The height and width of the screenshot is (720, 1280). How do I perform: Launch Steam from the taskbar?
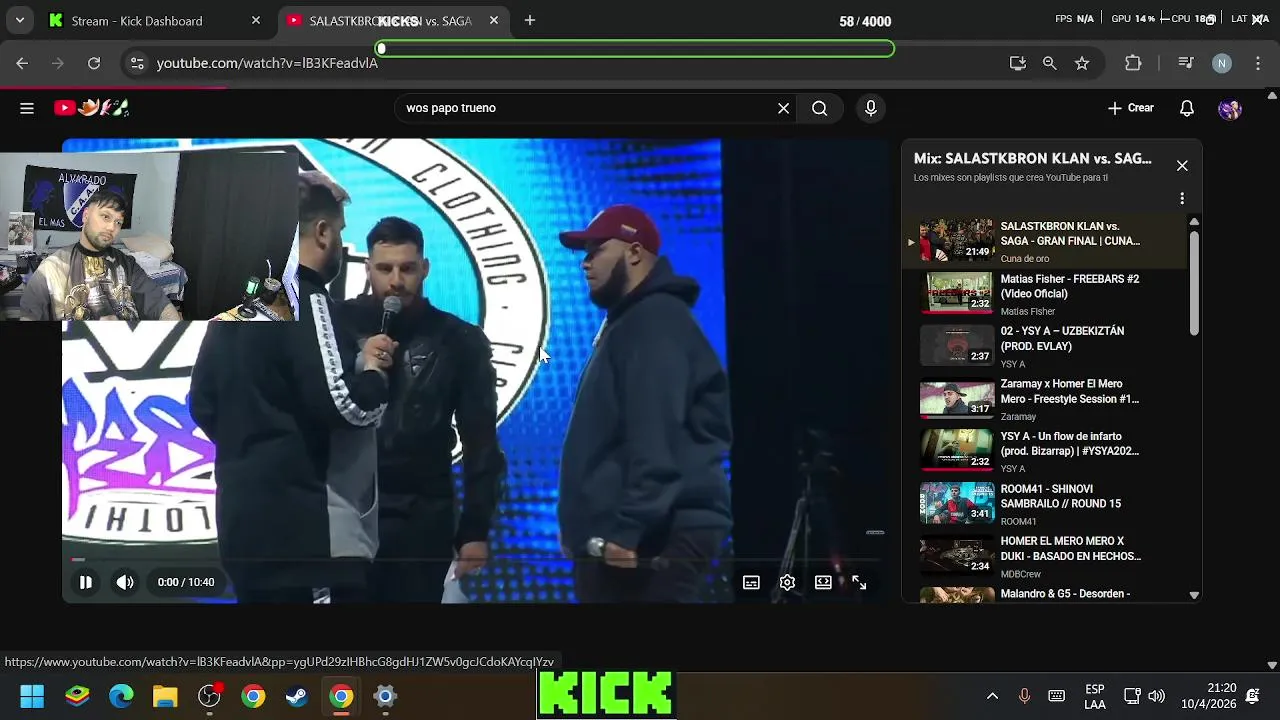(297, 696)
